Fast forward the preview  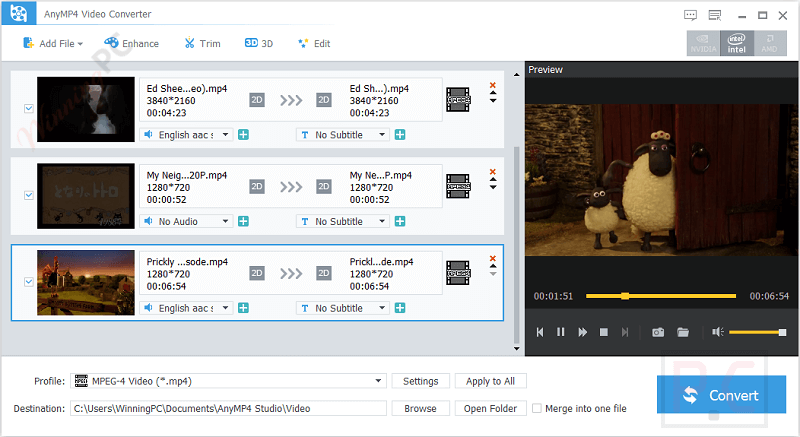point(582,332)
